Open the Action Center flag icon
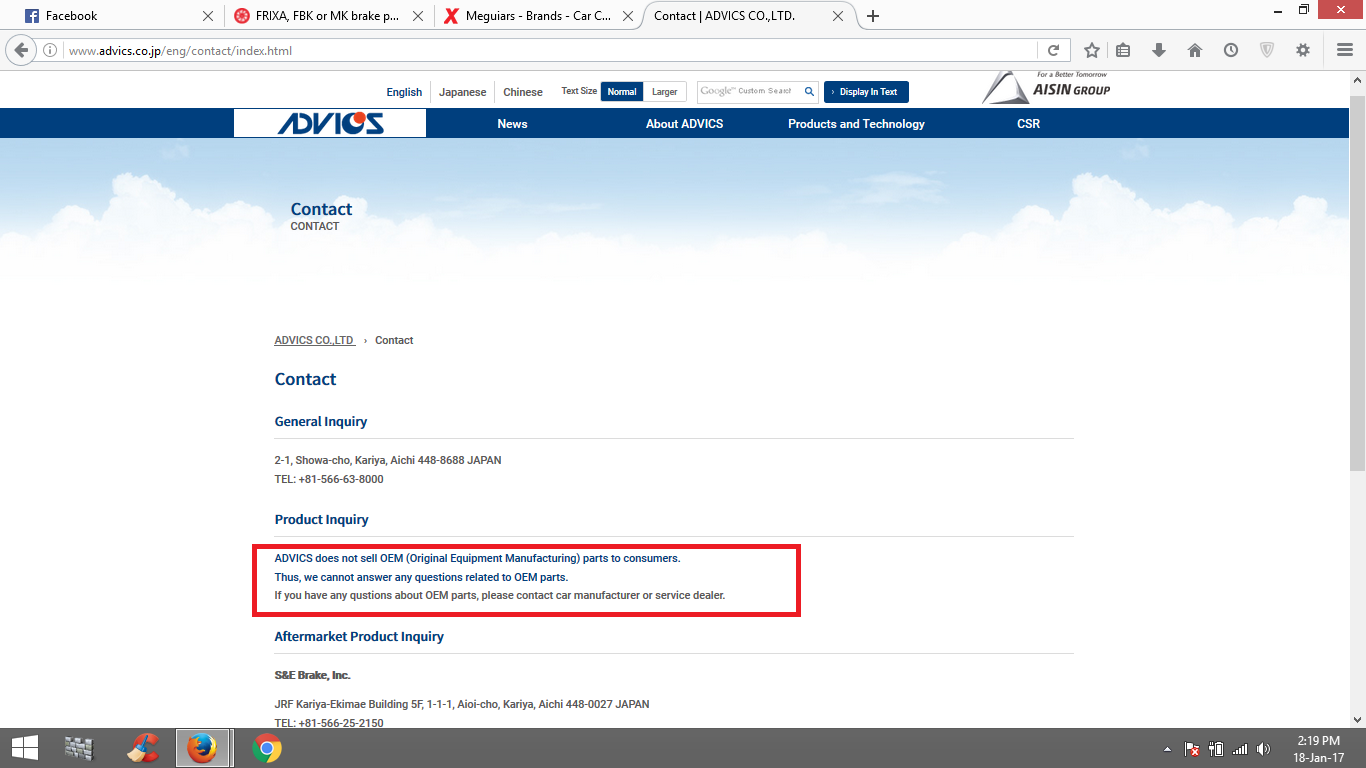The image size is (1366, 768). click(x=1192, y=749)
